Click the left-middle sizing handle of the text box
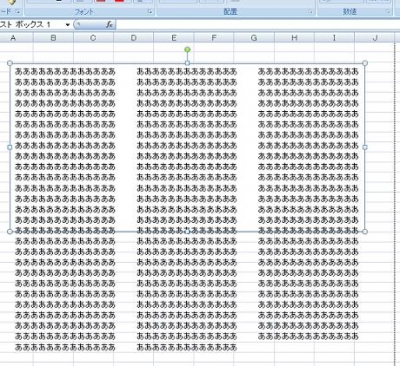This screenshot has height=366, width=400. (x=10, y=147)
